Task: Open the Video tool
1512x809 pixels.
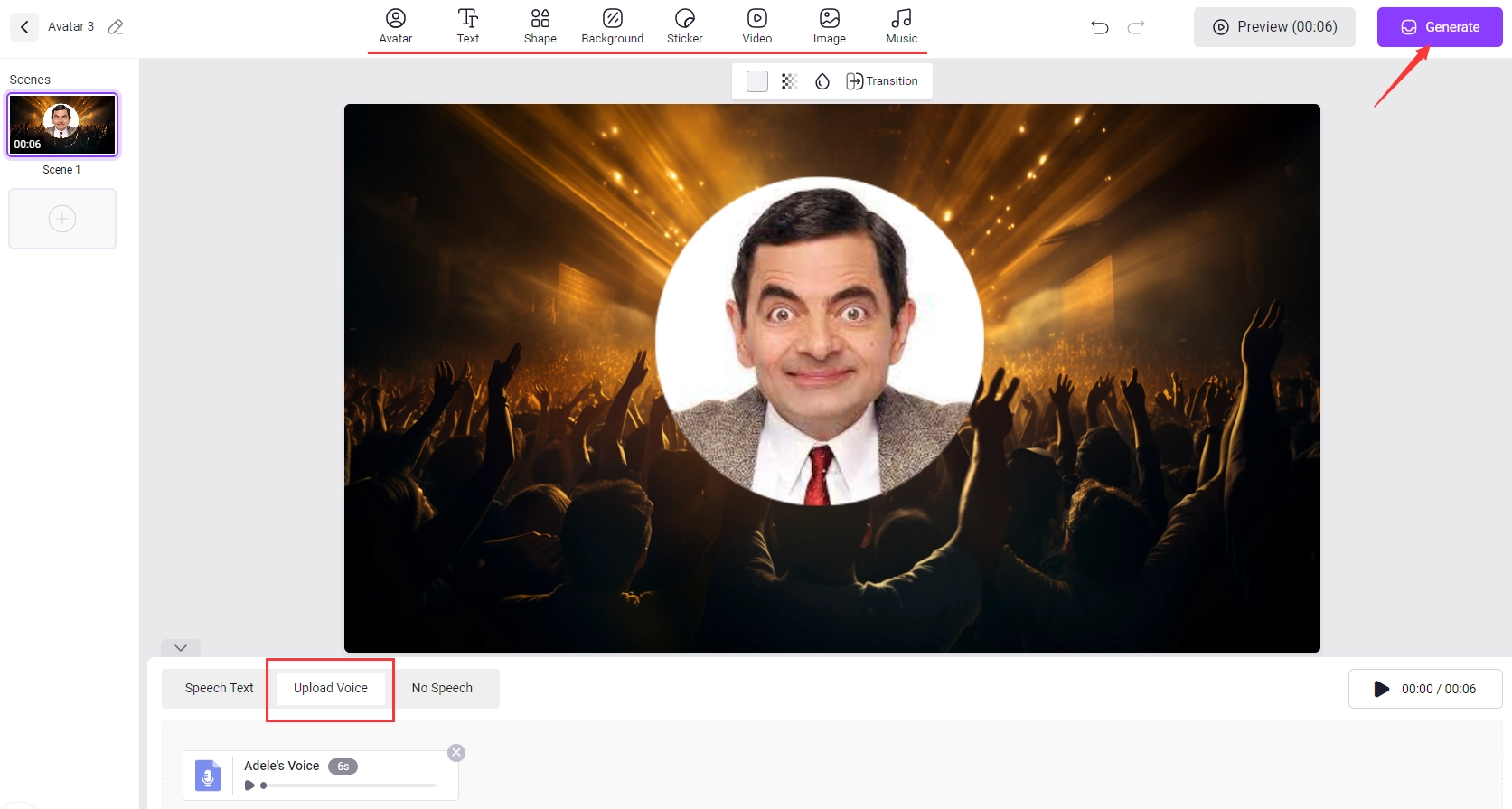Action: coord(757,26)
